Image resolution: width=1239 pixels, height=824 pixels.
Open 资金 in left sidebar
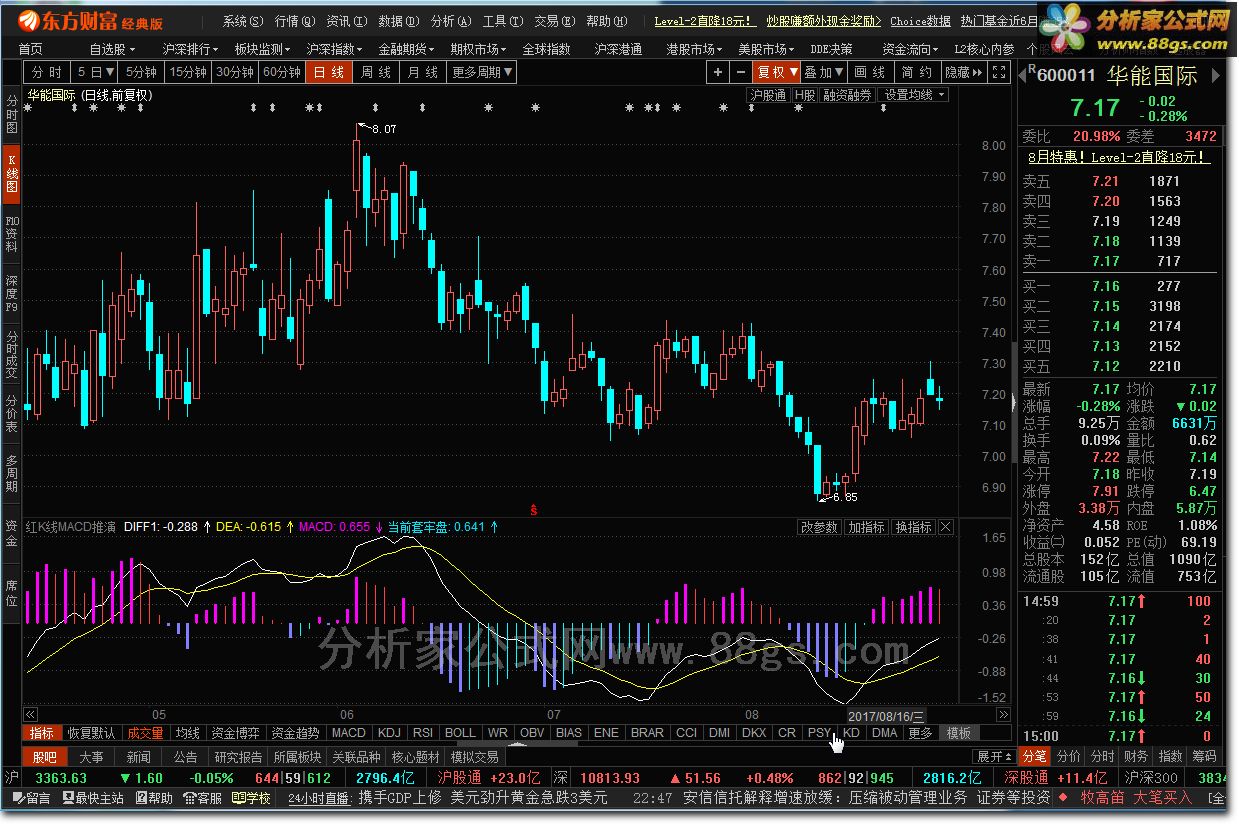point(11,533)
